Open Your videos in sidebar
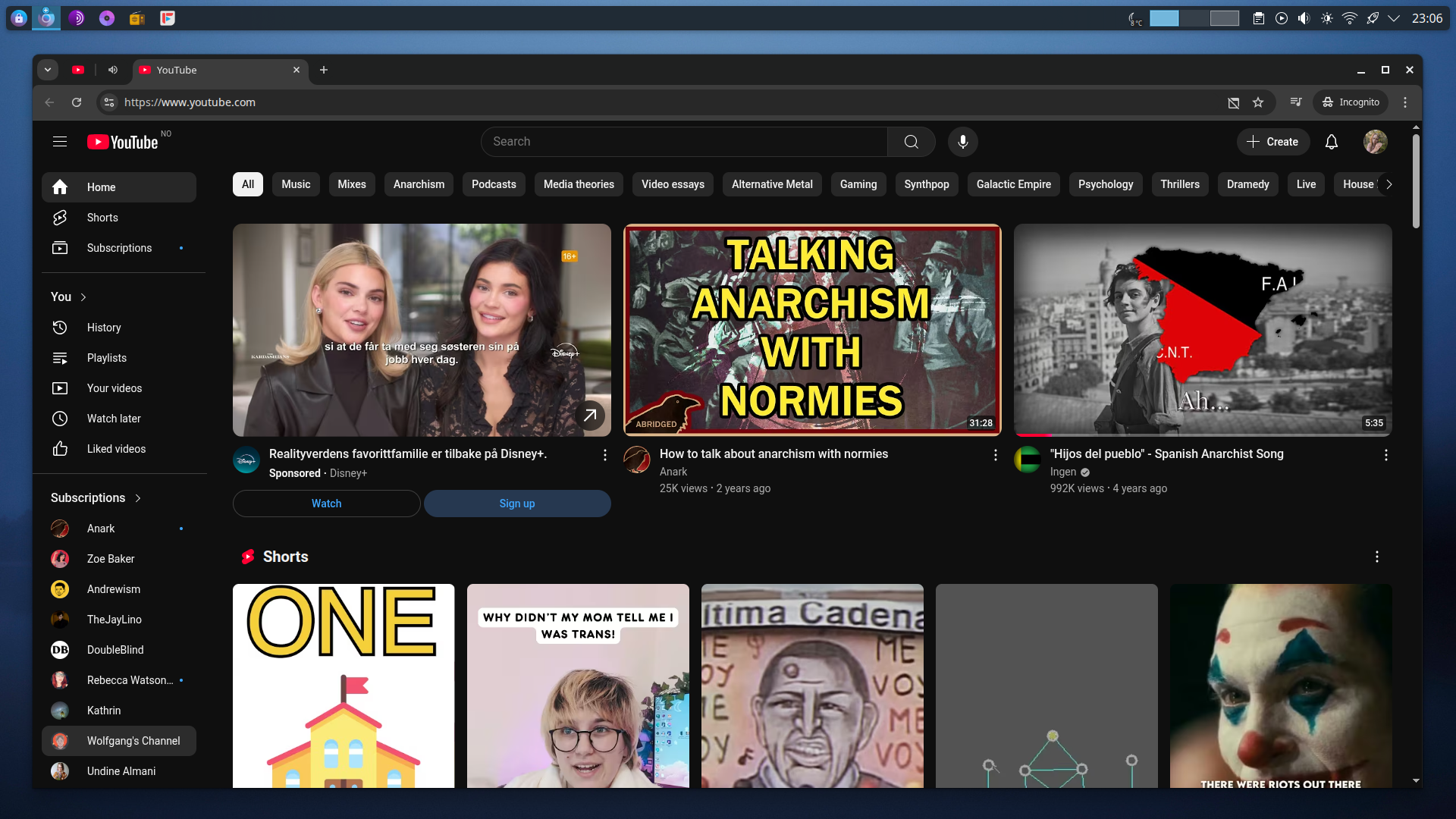This screenshot has width=1456, height=819. coord(119,388)
